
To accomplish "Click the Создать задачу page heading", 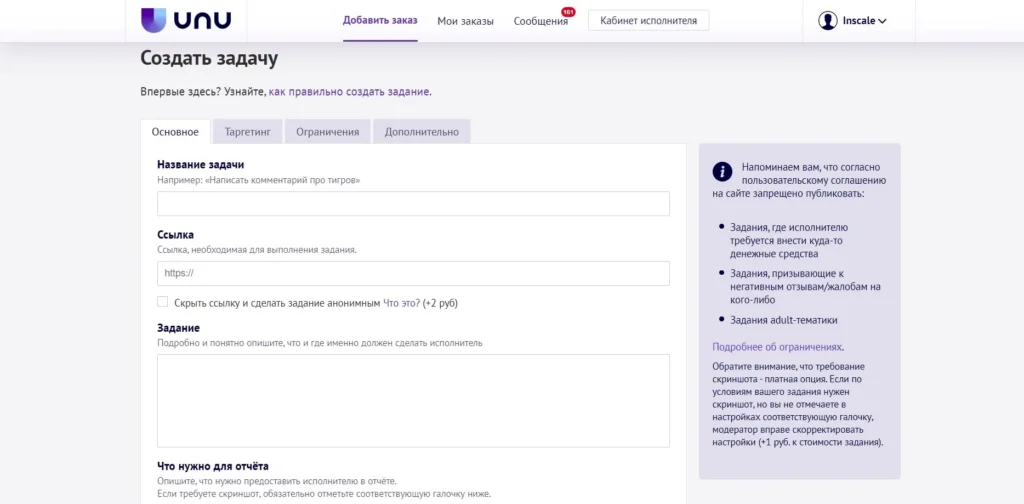I will pyautogui.click(x=209, y=58).
